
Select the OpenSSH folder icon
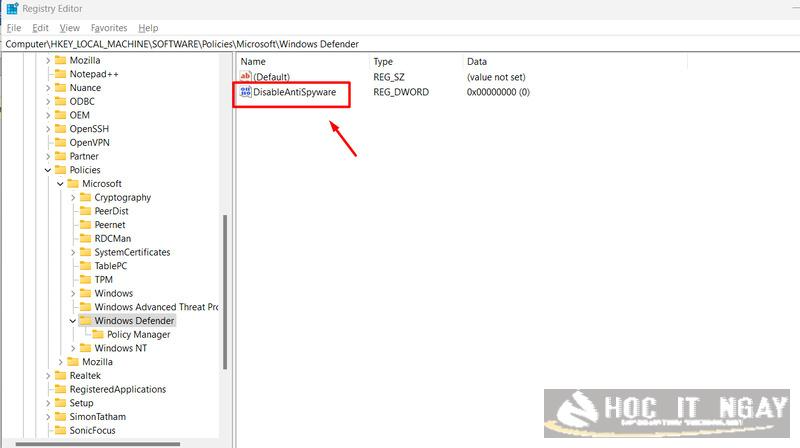point(61,129)
